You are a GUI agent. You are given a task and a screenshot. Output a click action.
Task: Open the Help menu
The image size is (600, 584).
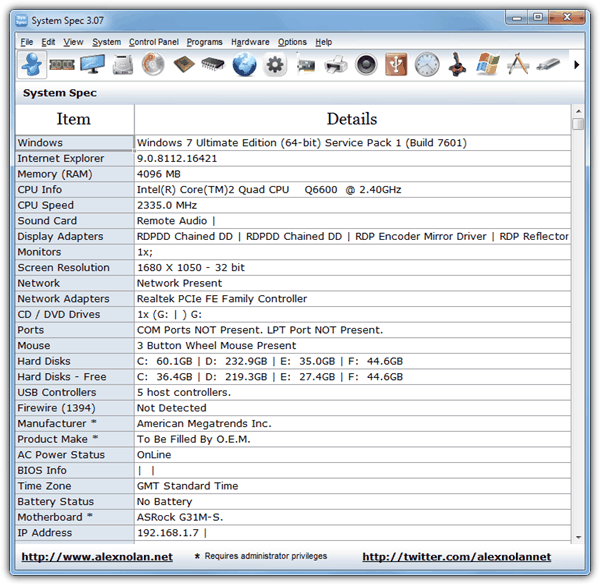tap(324, 42)
